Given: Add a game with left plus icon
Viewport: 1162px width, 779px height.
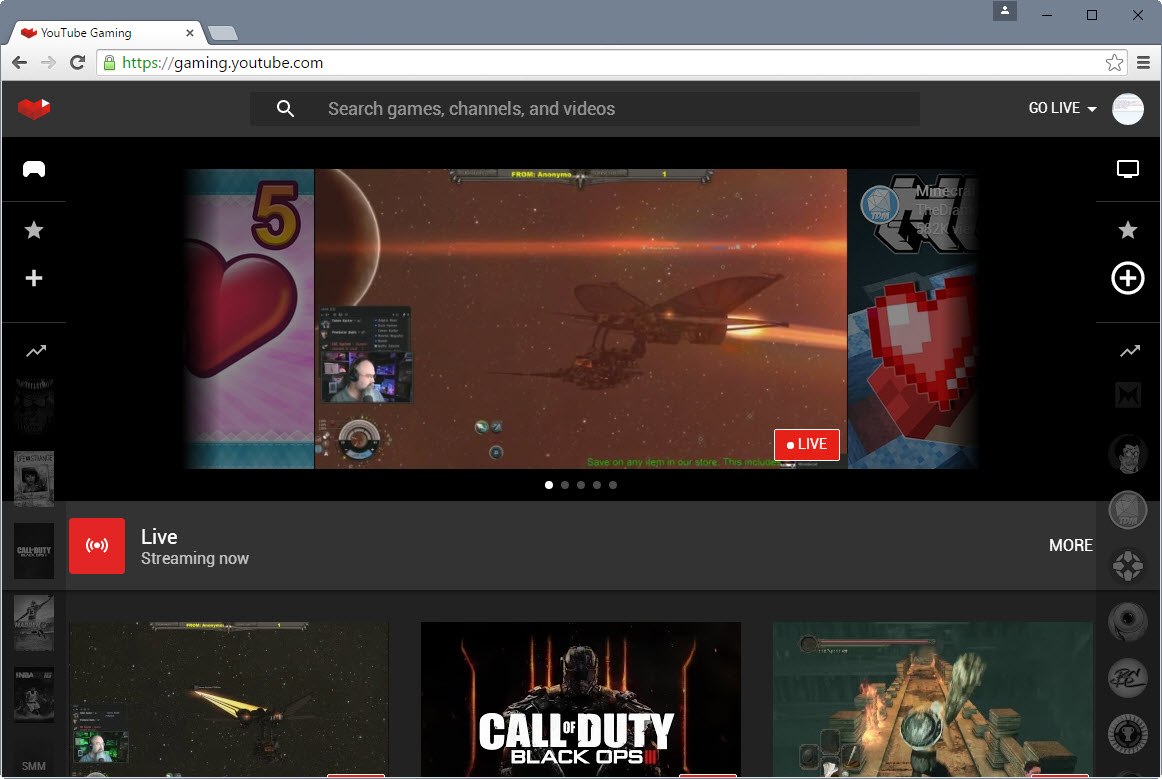Looking at the screenshot, I should click(x=34, y=278).
